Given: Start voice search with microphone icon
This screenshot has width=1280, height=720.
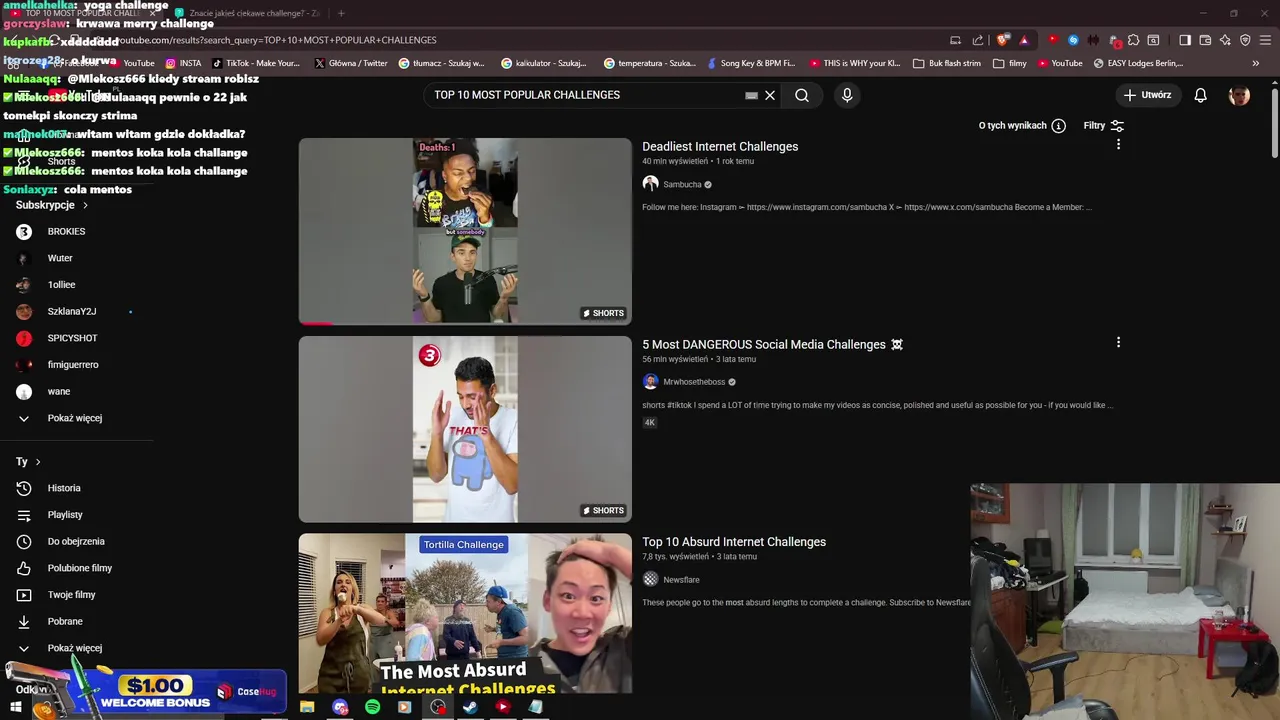Looking at the screenshot, I should [x=847, y=95].
